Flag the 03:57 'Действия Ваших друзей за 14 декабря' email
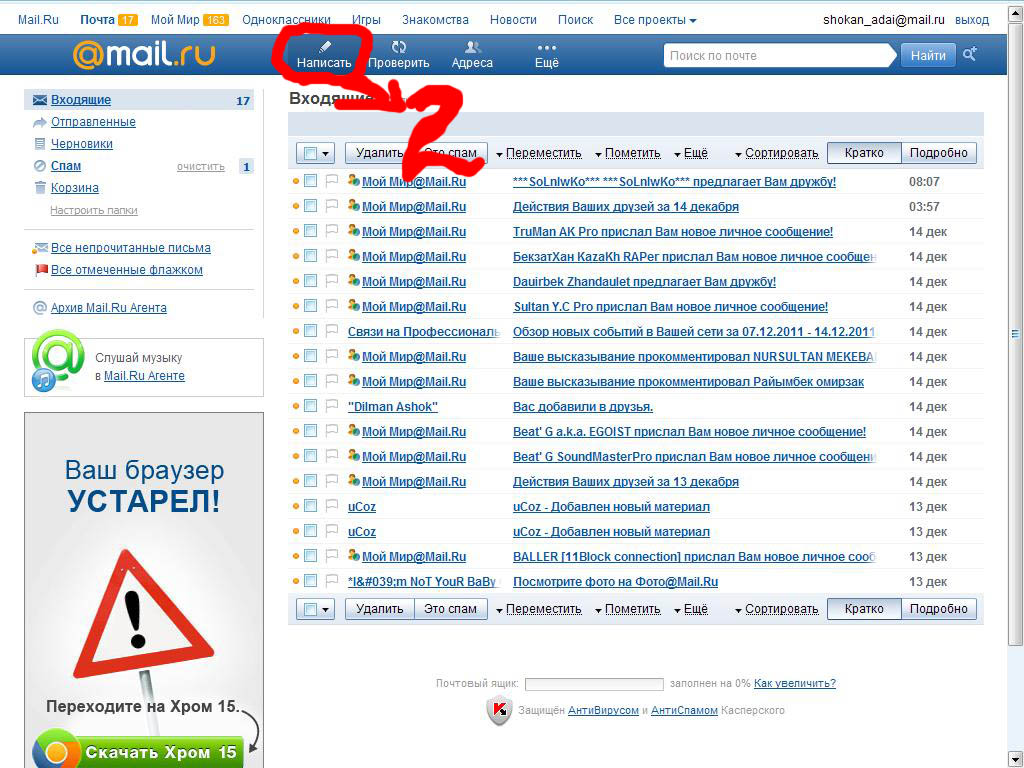Viewport: 1024px width, 768px height. click(x=331, y=206)
